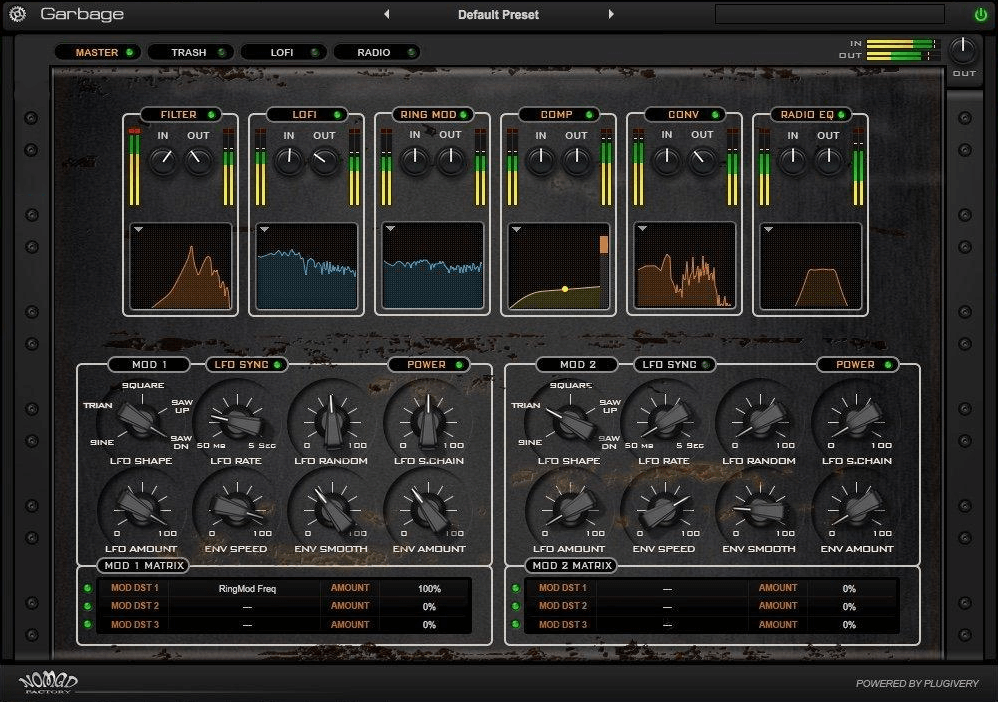Toggle the green plugin power icon

(980, 14)
